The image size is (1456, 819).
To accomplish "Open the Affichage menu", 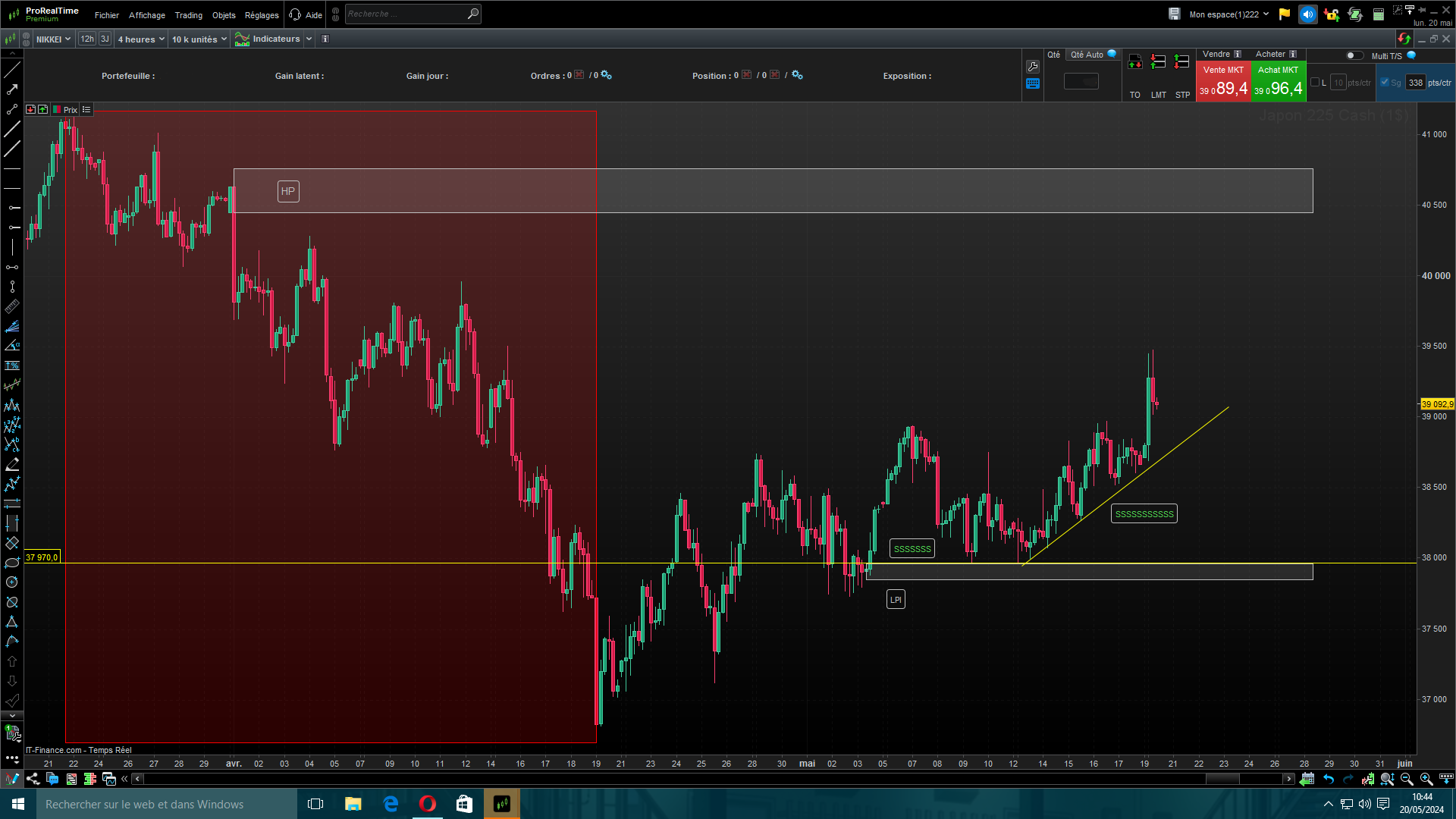I will pos(146,15).
